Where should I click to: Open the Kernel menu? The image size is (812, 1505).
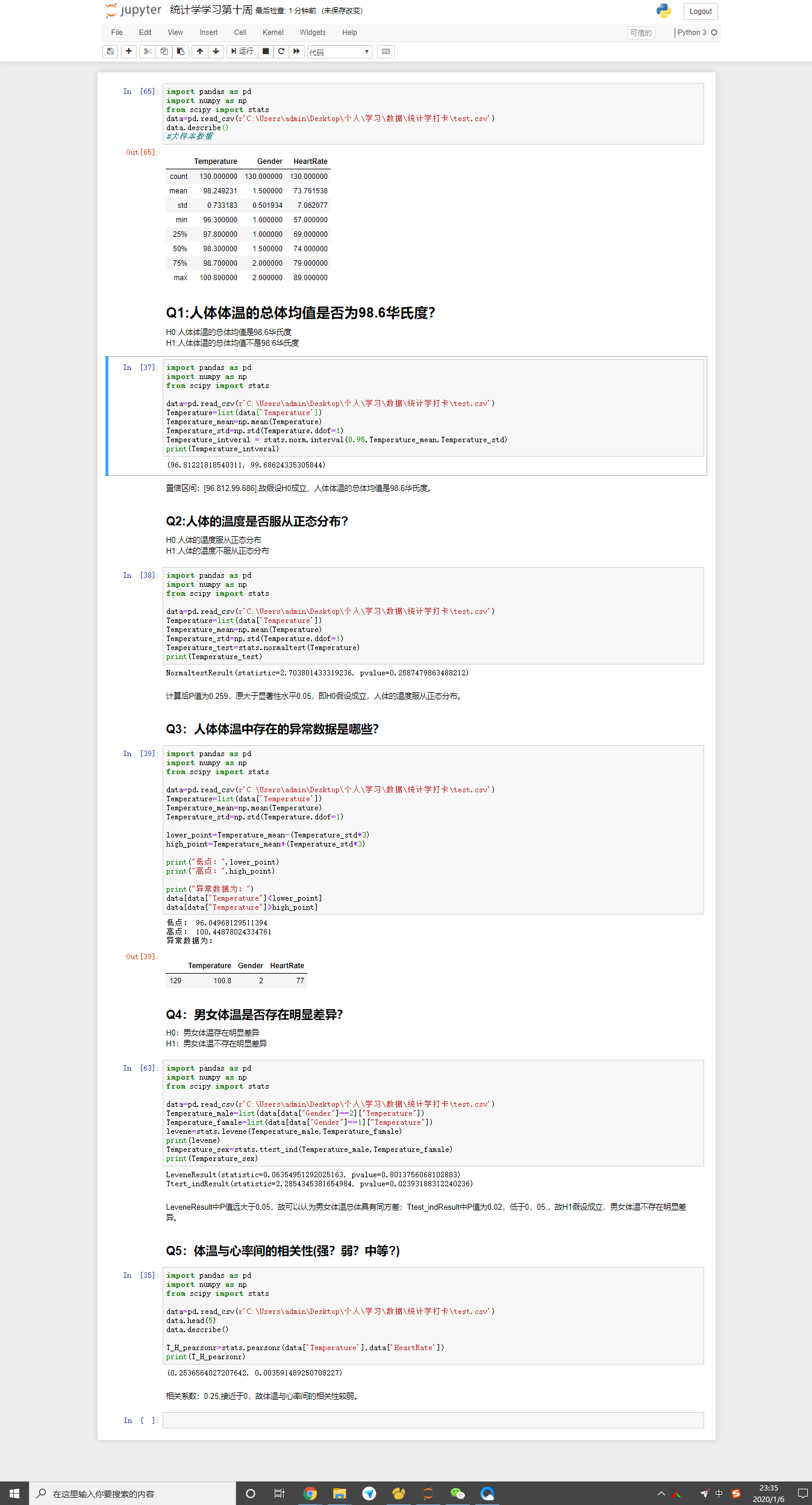point(273,33)
